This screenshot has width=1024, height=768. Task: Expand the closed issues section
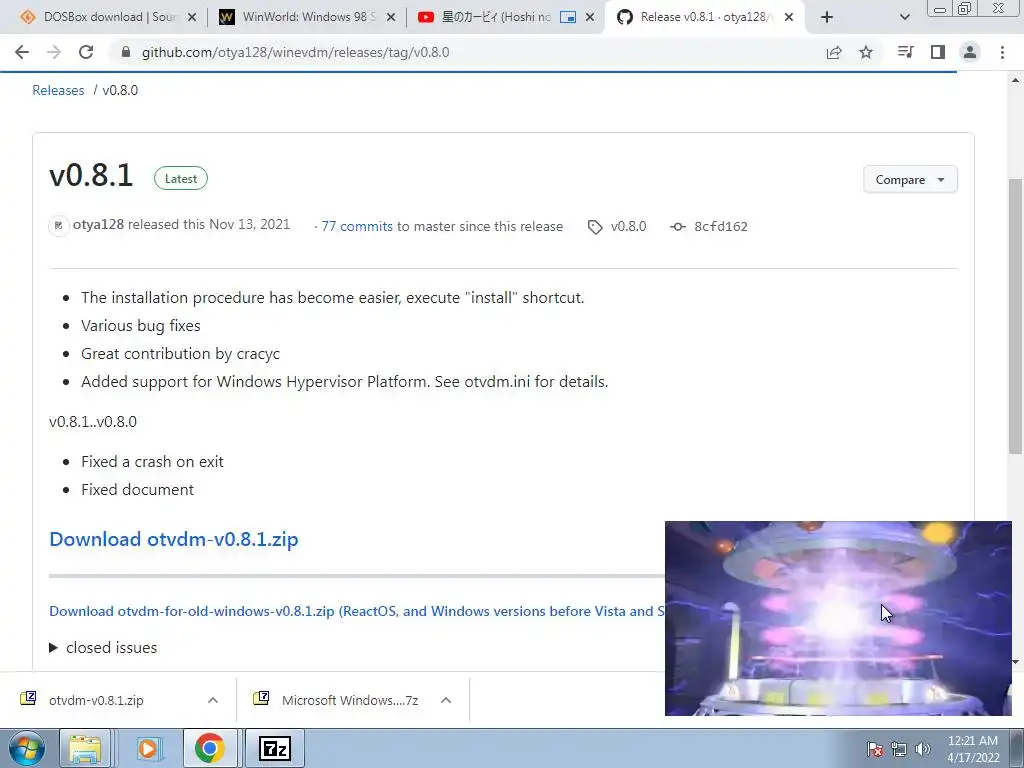point(103,648)
